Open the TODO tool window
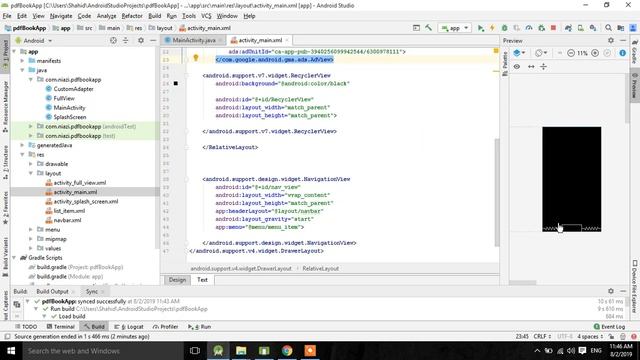 coord(26,327)
